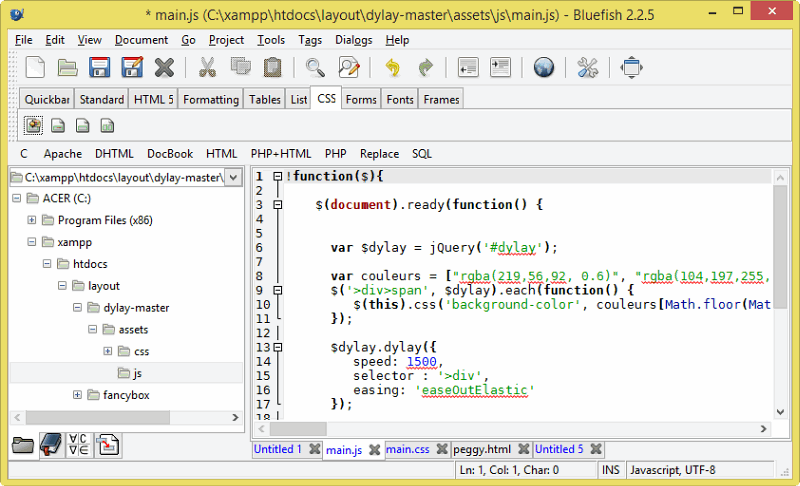The height and width of the screenshot is (486, 800).
Task: Open the SQL custom menu
Action: click(x=422, y=154)
